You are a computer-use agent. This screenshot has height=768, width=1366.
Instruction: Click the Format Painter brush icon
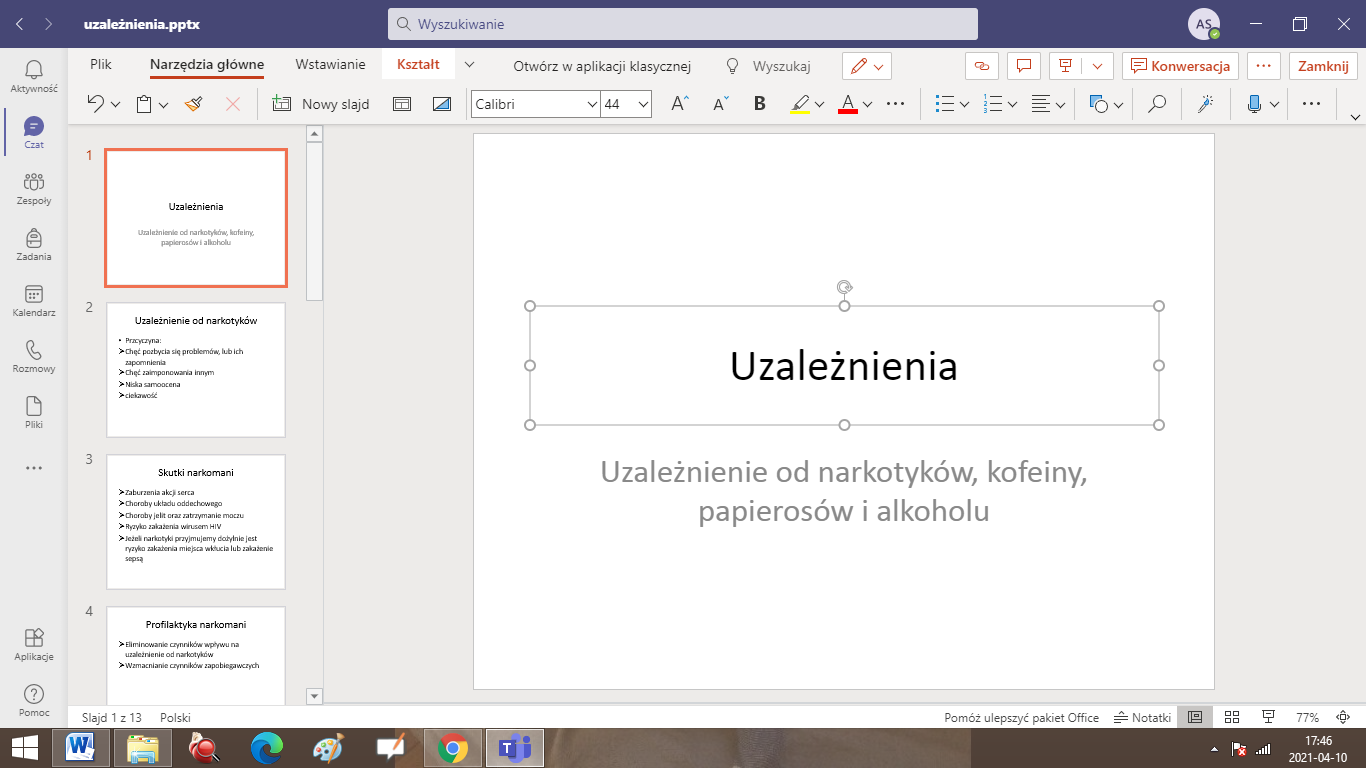(x=194, y=104)
